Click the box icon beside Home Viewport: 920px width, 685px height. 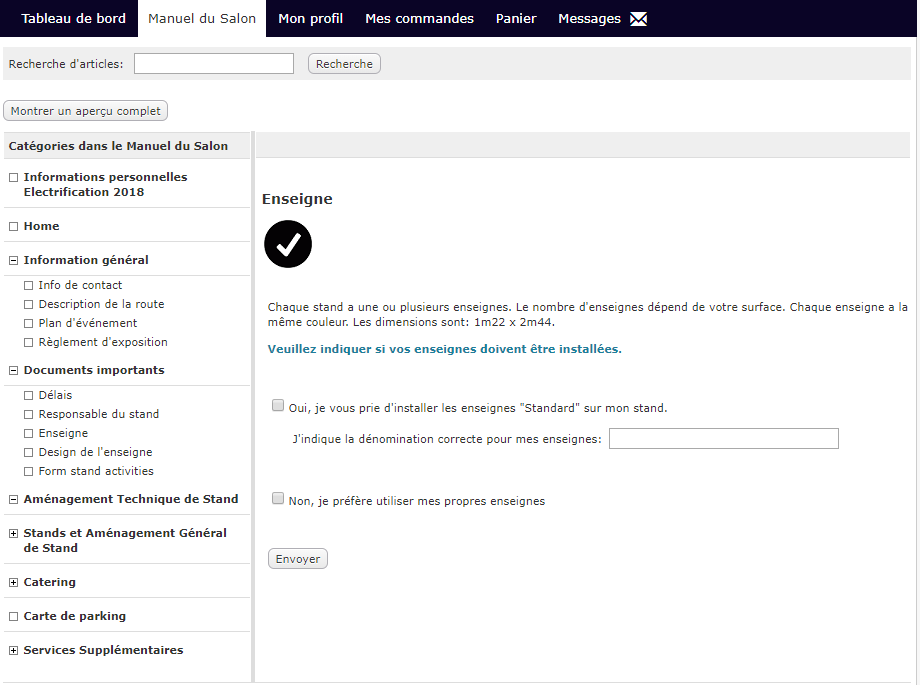(13, 227)
